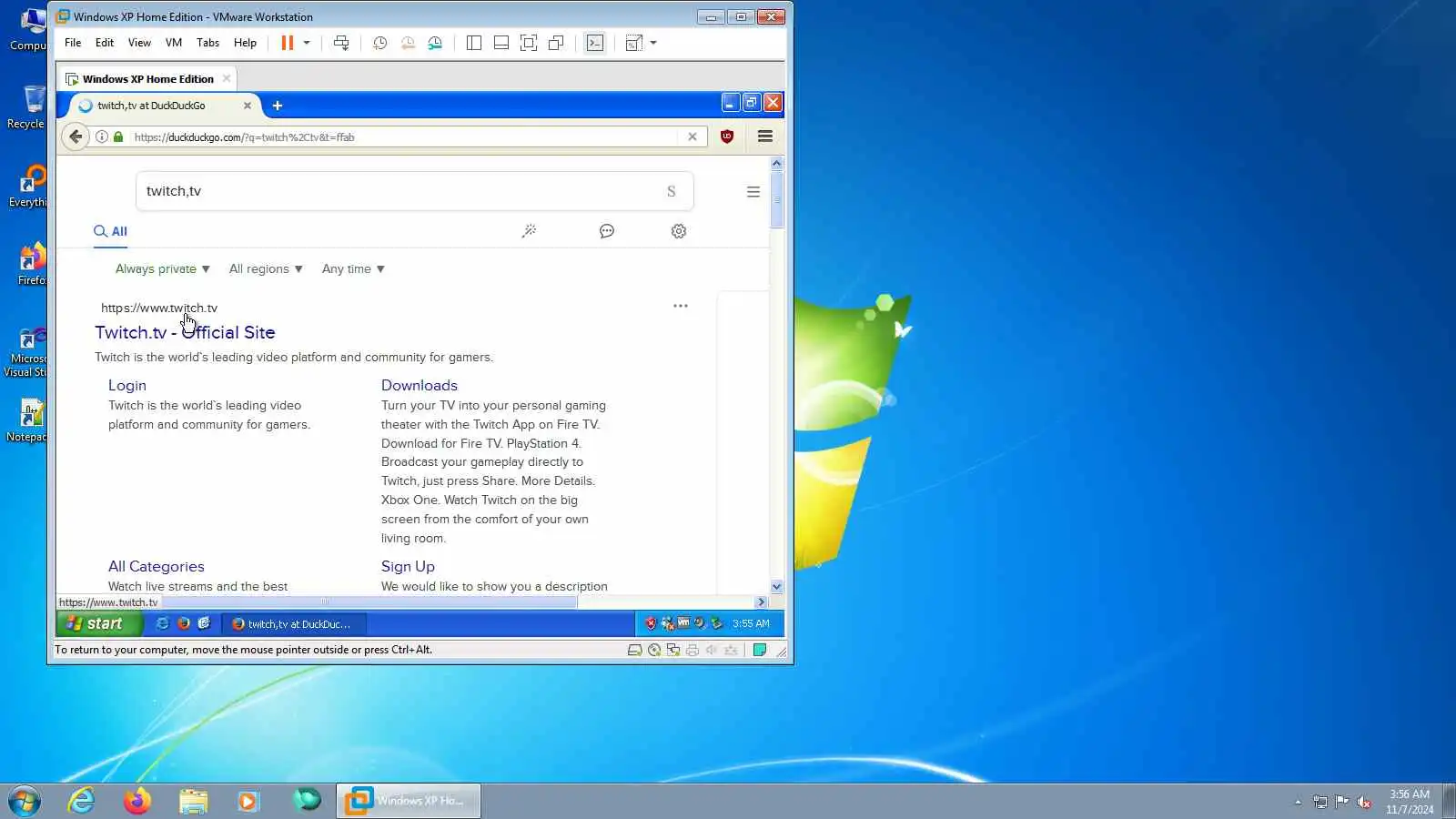
Task: Open a new browser tab with plus button
Action: point(278,106)
